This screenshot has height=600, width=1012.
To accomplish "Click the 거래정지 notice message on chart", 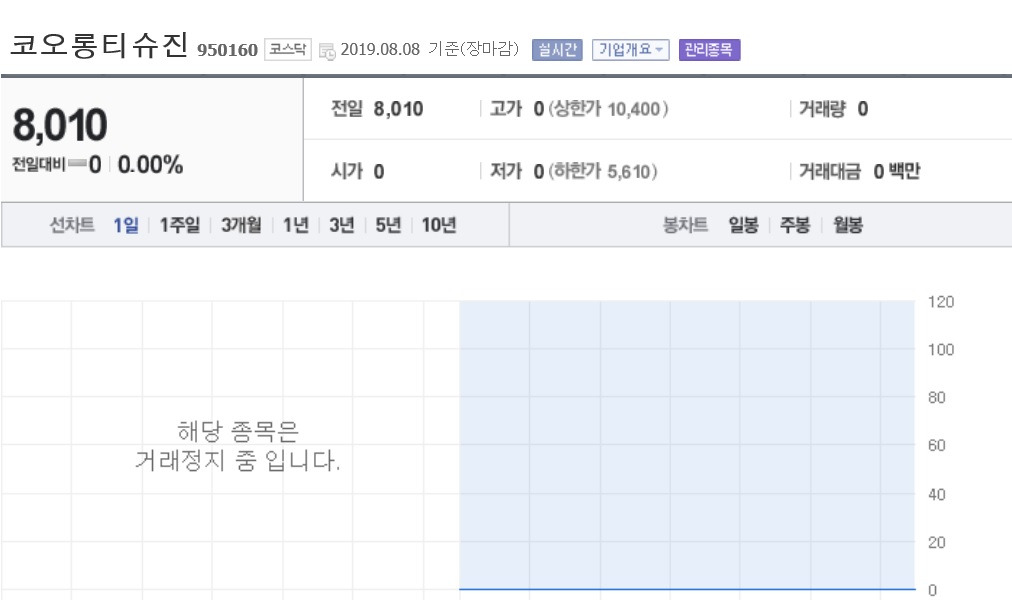I will [237, 446].
